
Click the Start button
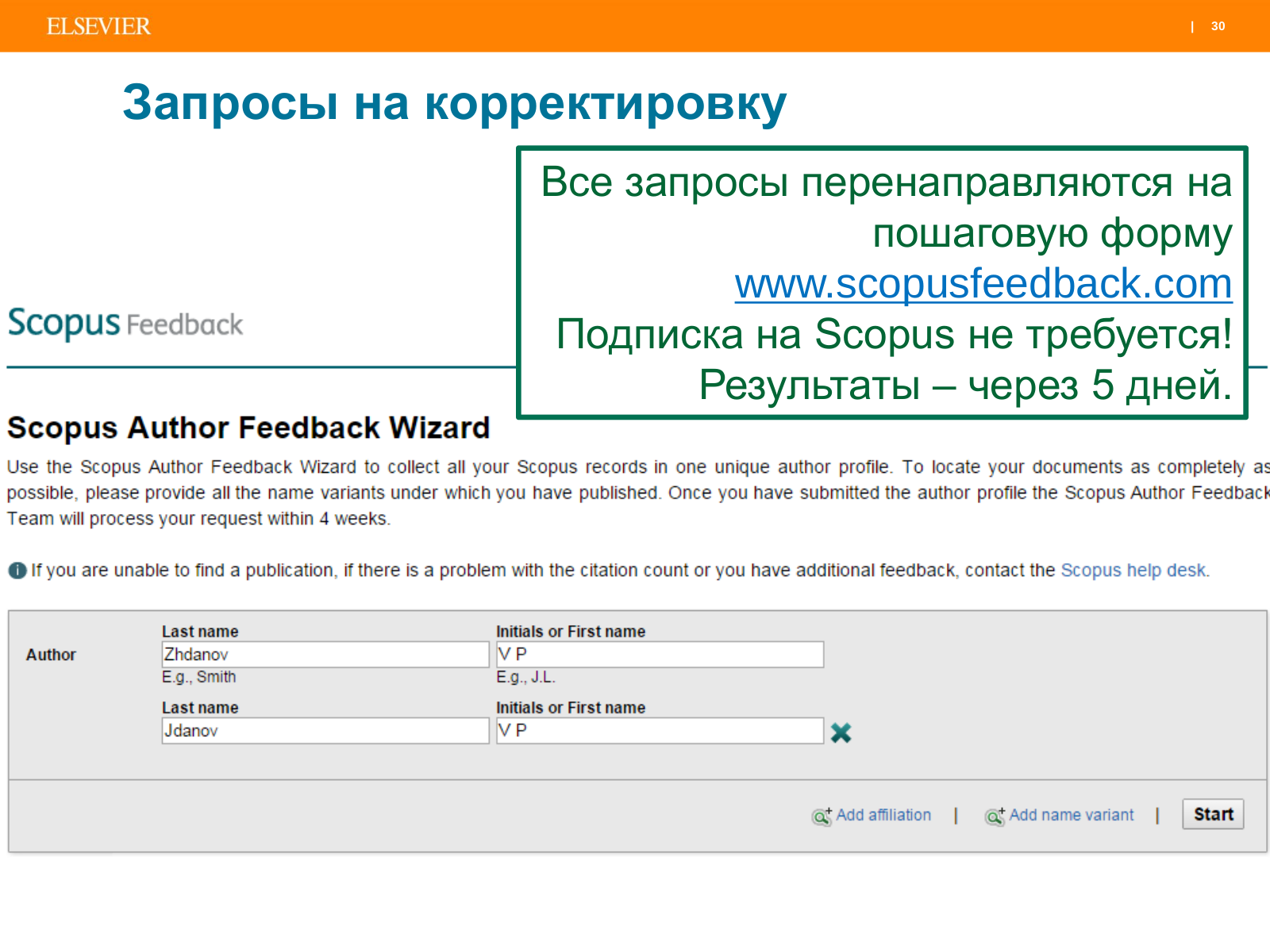click(x=1213, y=814)
